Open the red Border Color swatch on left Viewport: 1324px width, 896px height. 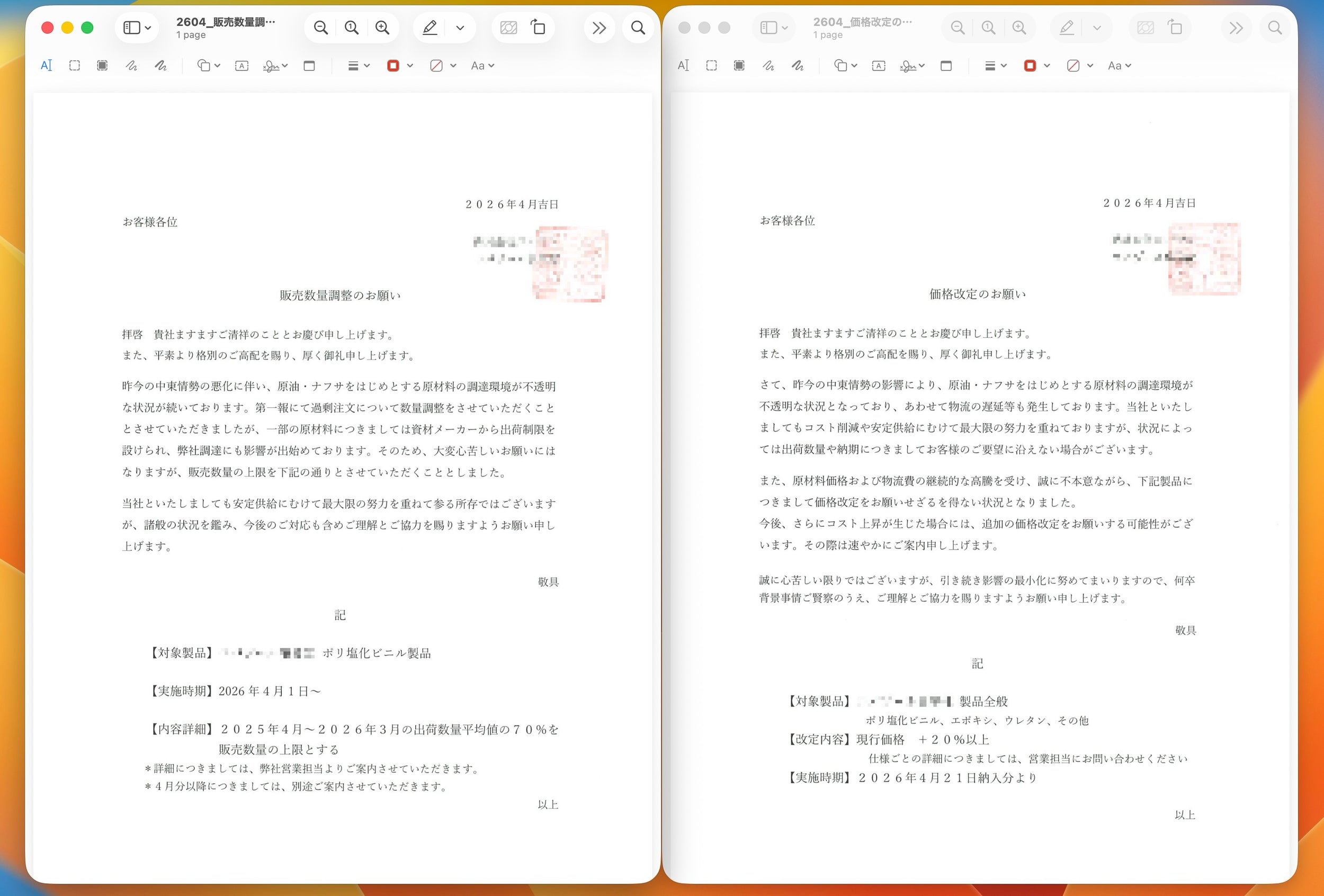(393, 66)
